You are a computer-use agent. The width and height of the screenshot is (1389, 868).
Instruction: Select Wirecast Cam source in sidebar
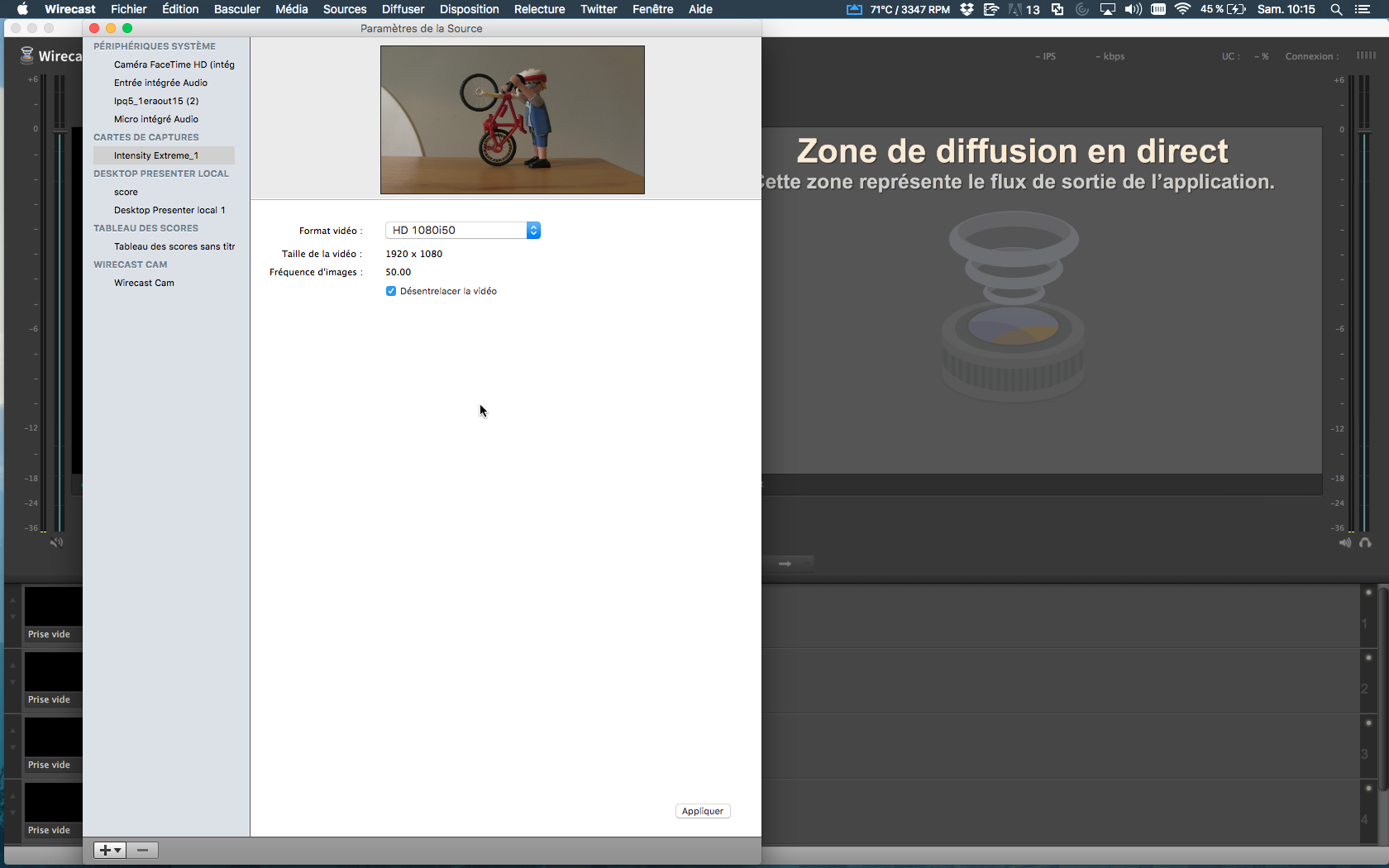tap(144, 283)
